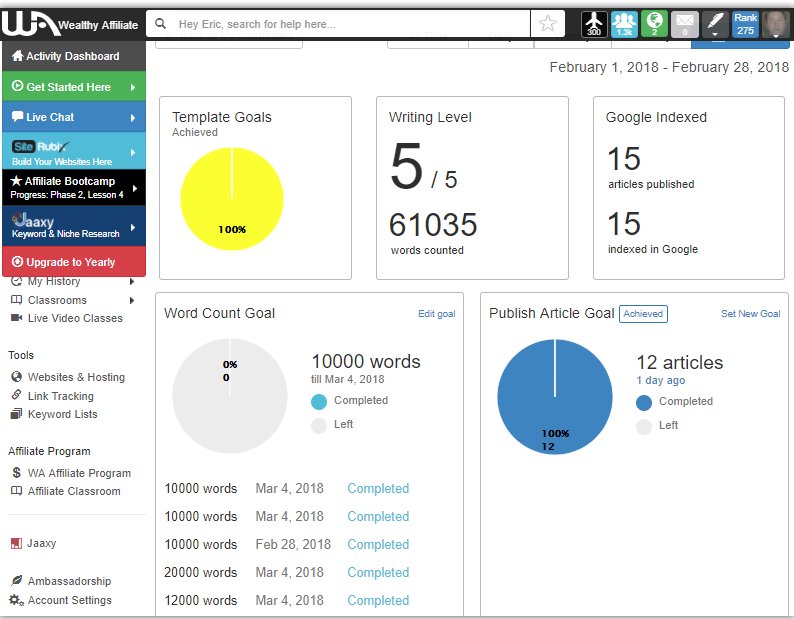Click the 12 articles text

click(x=680, y=363)
